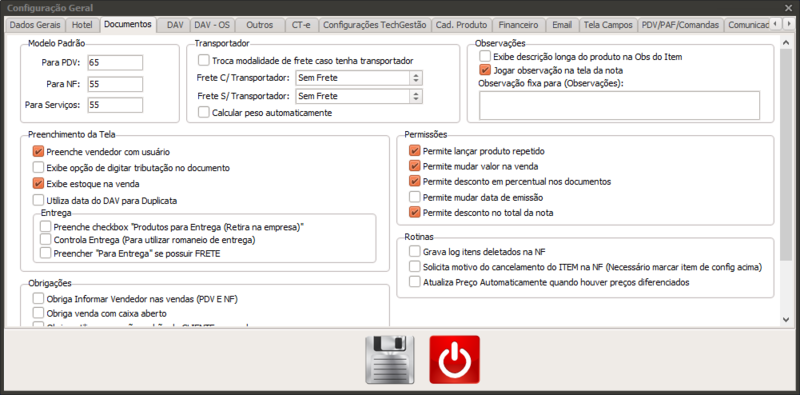Click vertical scrollbar down arrow
The width and height of the screenshot is (800, 395).
point(786,319)
